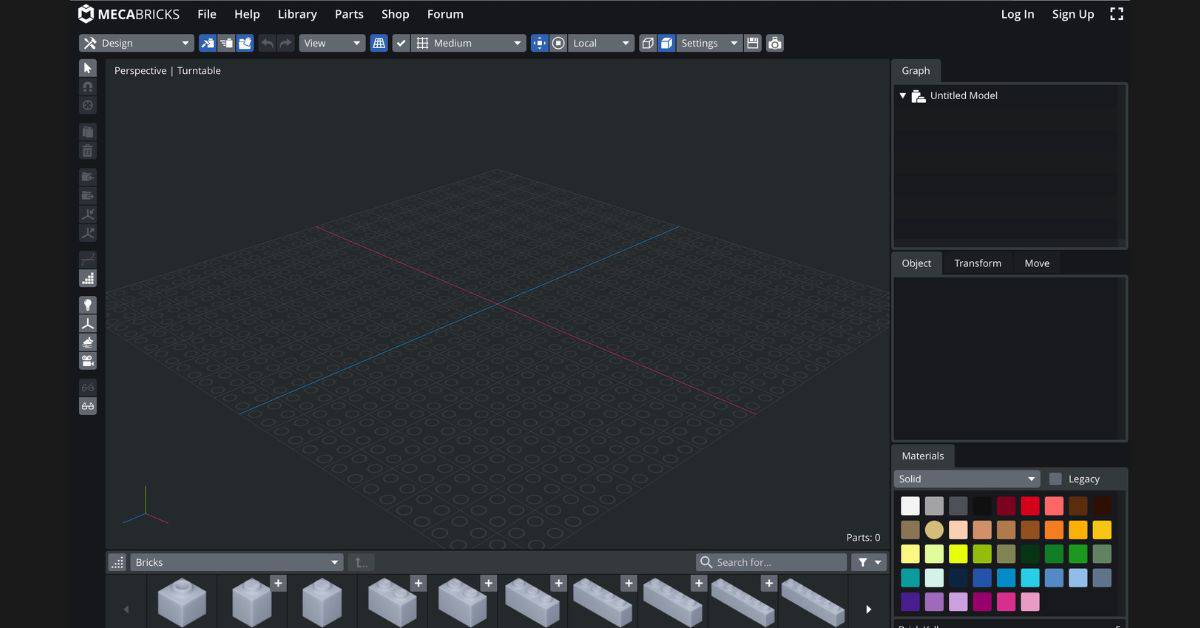This screenshot has height=628, width=1200.
Task: Click the right arrow in parts strip
Action: 868,609
